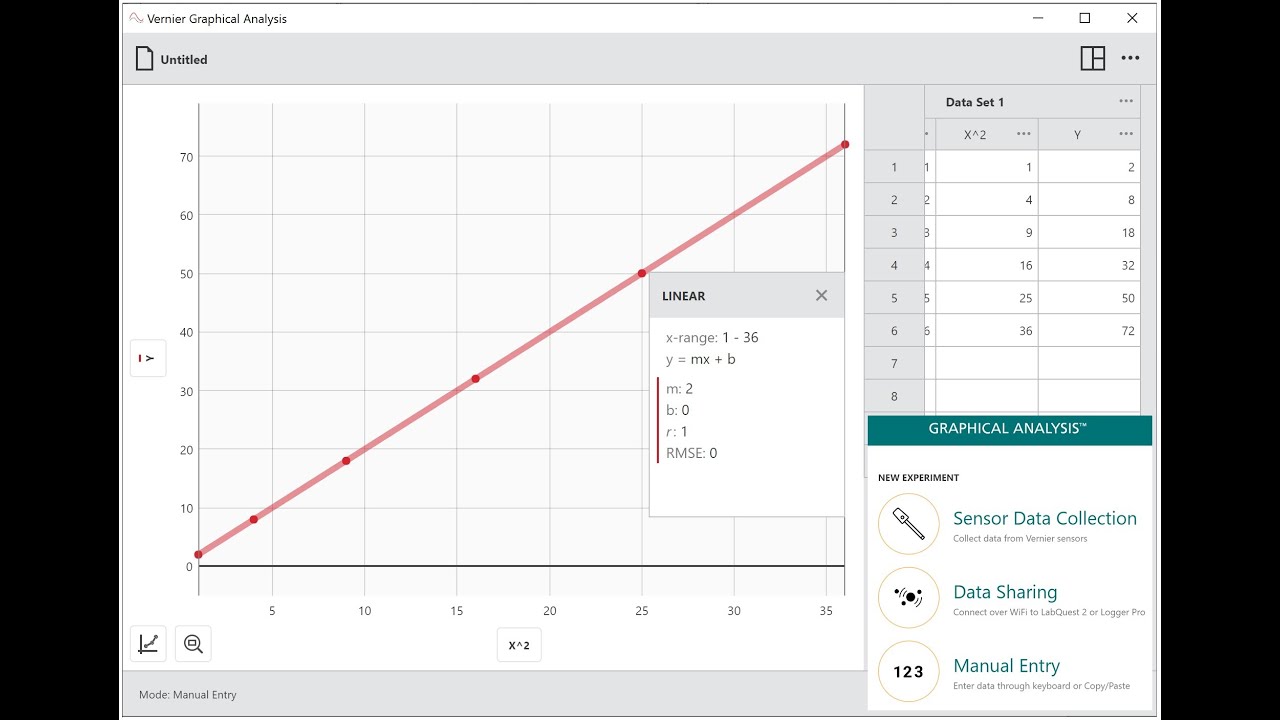Click the GRAPHICAL ANALYSIS banner
The width and height of the screenshot is (1280, 720).
tap(1009, 429)
